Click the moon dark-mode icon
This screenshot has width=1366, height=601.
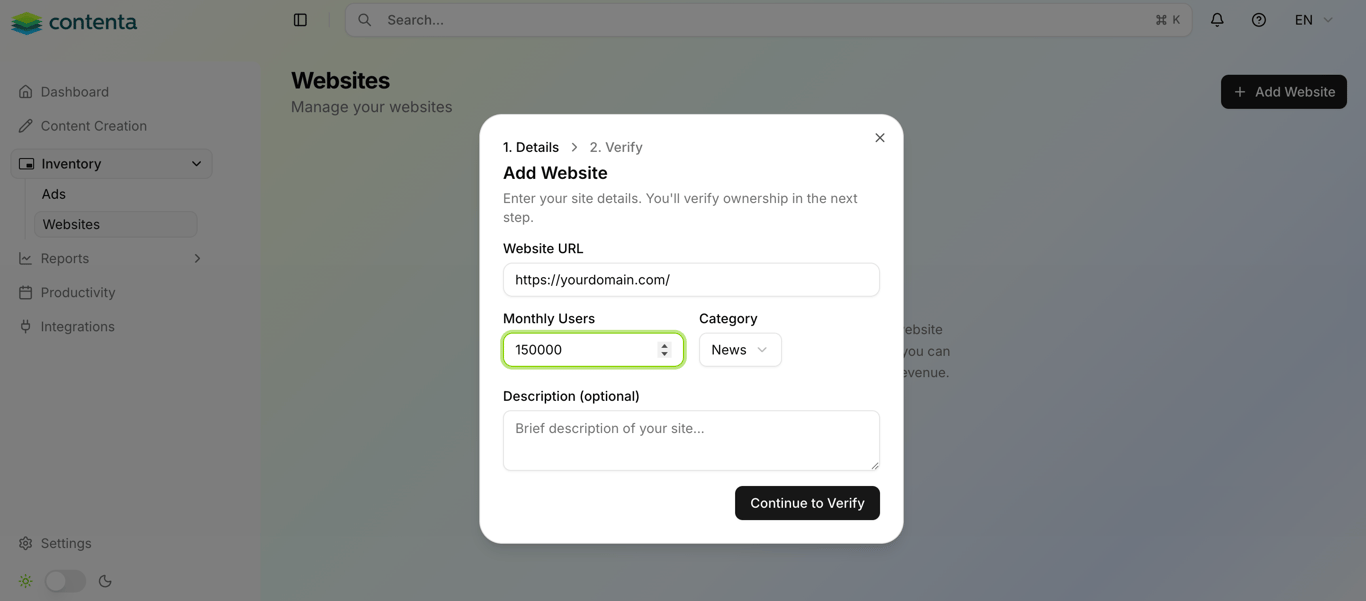[x=105, y=581]
